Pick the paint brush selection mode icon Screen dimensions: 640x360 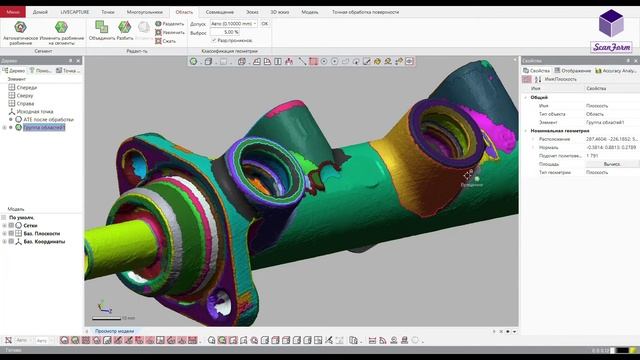point(367,61)
